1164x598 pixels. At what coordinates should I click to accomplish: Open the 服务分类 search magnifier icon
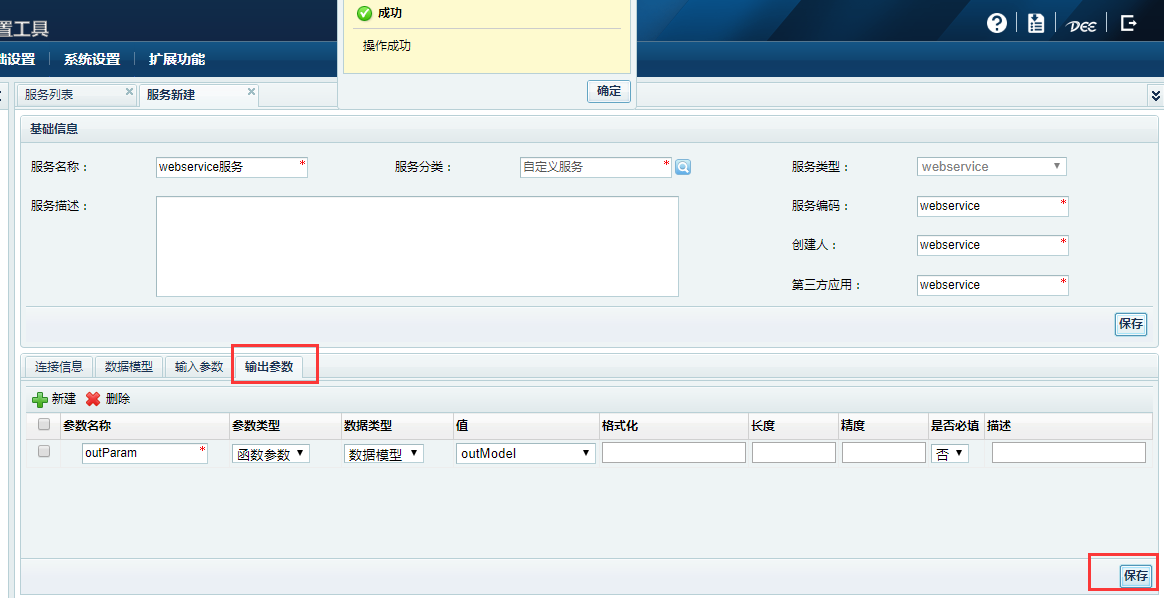coord(683,167)
